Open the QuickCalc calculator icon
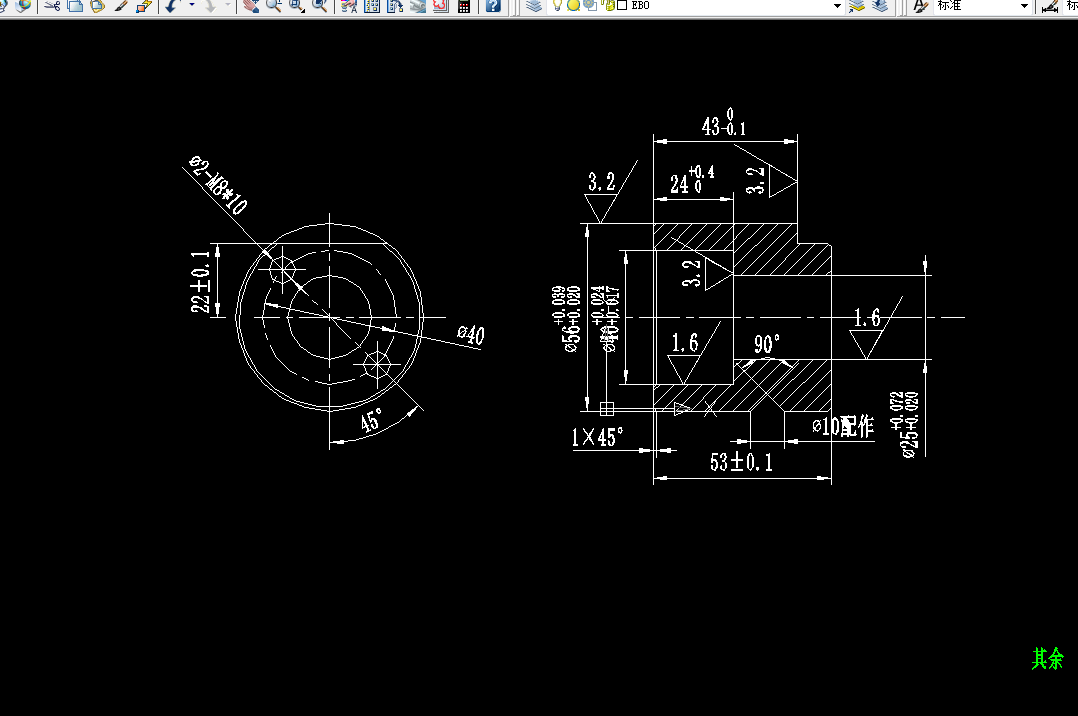Image resolution: width=1078 pixels, height=716 pixels. 463,7
